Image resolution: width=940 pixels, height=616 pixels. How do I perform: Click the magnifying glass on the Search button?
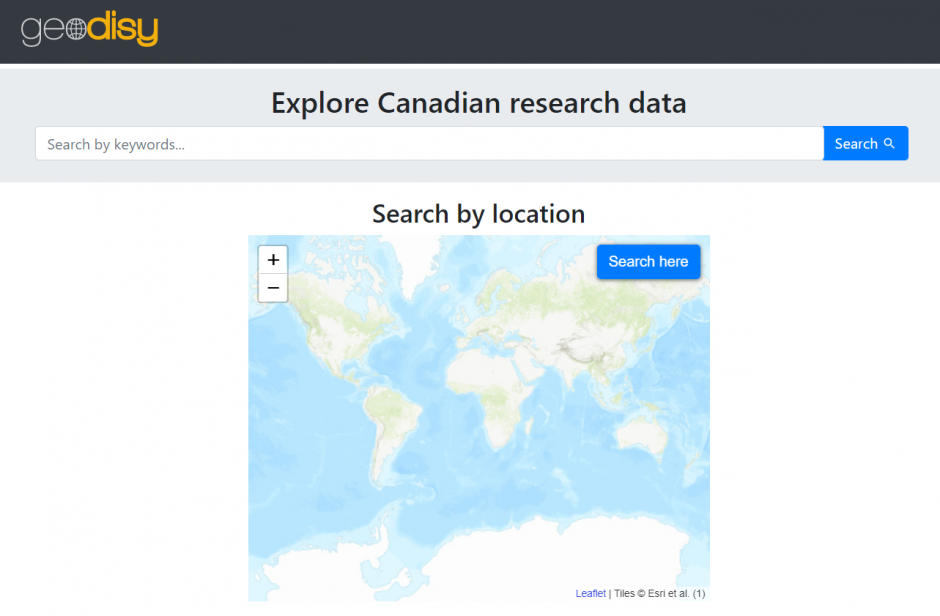click(x=889, y=143)
